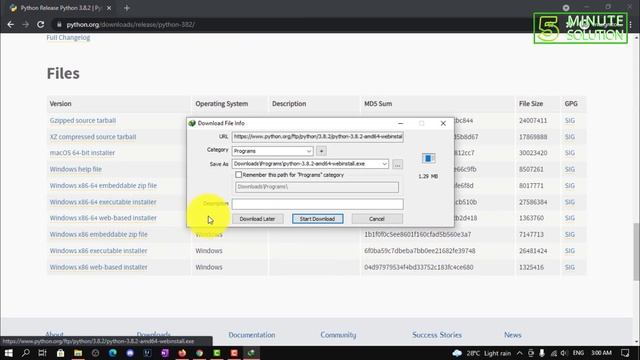Image resolution: width=640 pixels, height=360 pixels.
Task: Open Windows x86 web-based installer link
Action: pos(98,267)
